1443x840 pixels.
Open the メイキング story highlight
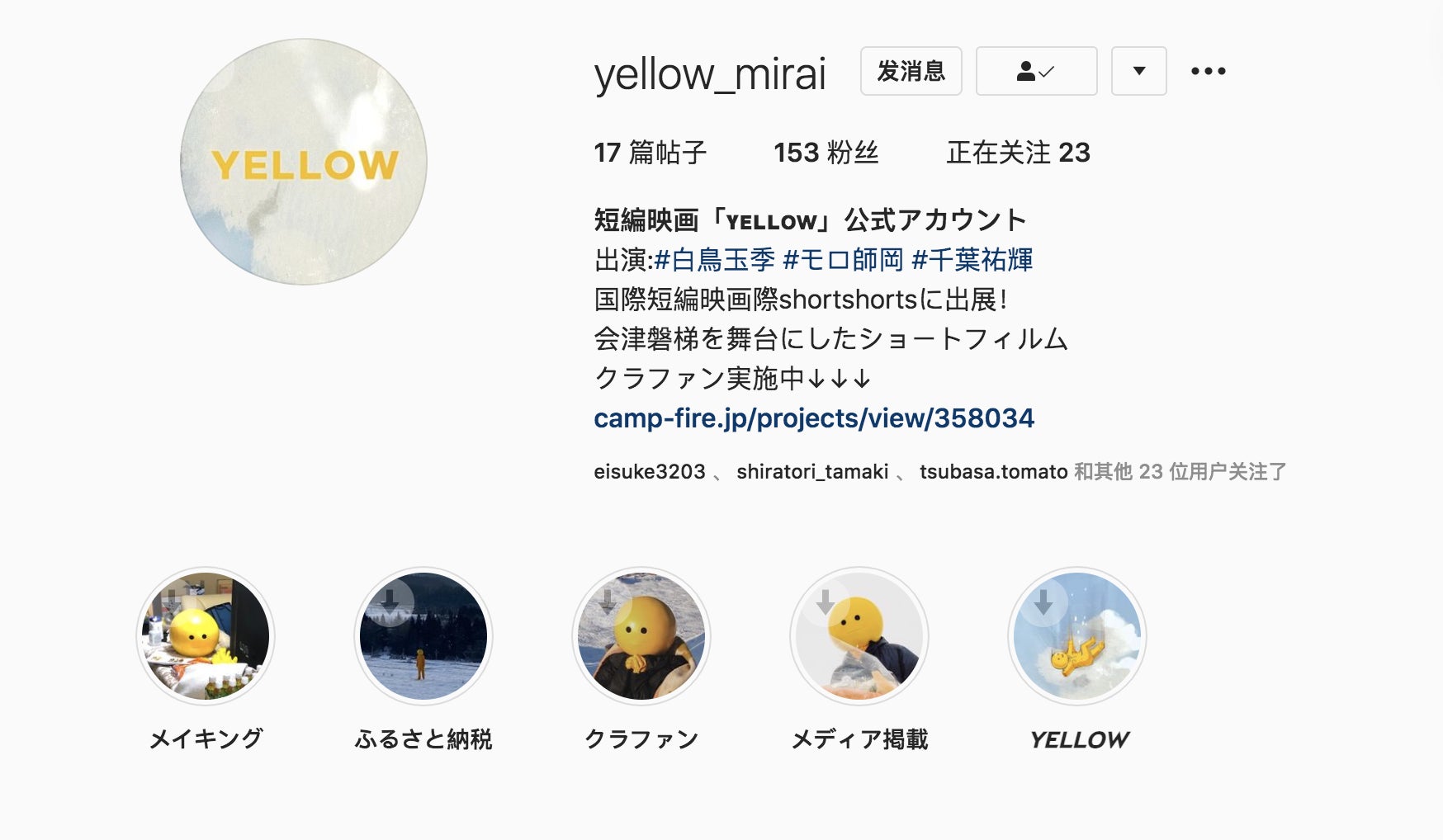pos(206,636)
